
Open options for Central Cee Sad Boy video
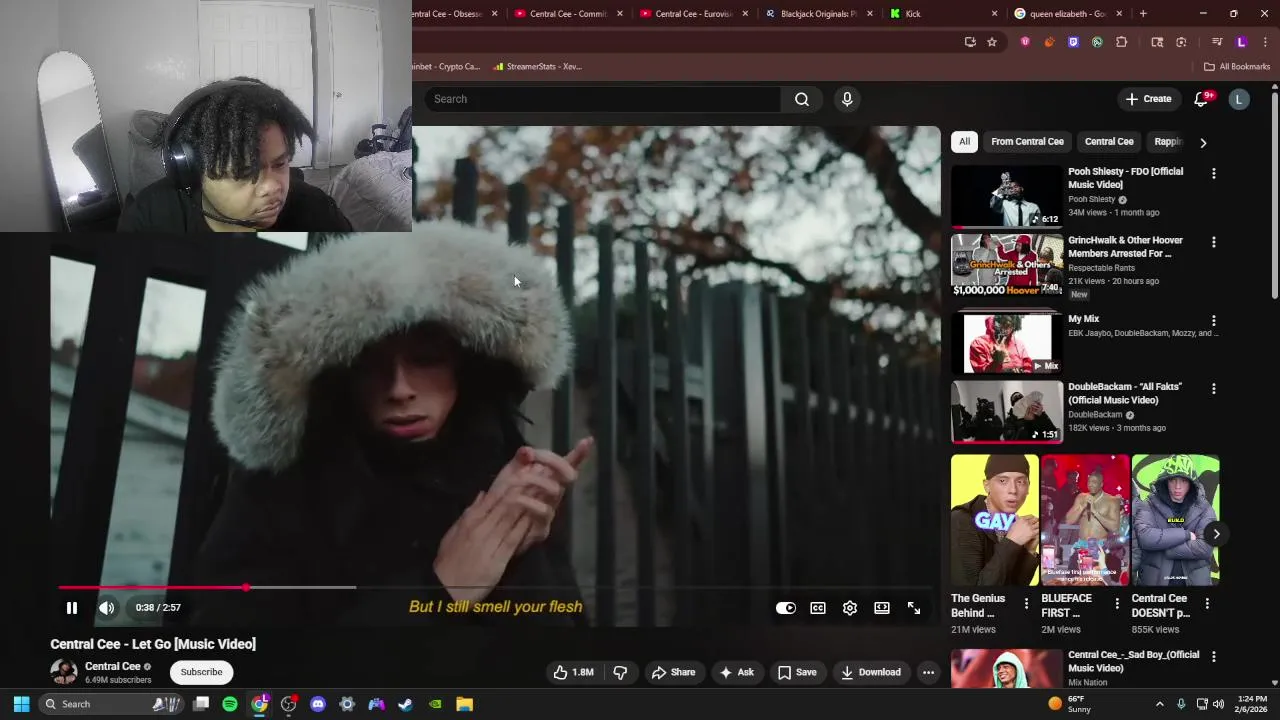[x=1214, y=657]
